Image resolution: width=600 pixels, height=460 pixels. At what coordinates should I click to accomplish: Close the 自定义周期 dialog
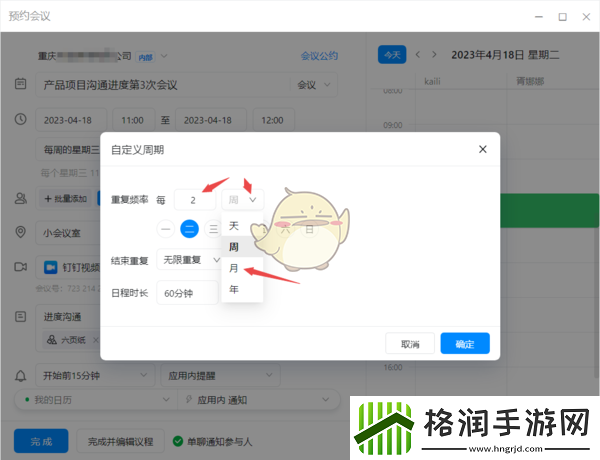[483, 149]
